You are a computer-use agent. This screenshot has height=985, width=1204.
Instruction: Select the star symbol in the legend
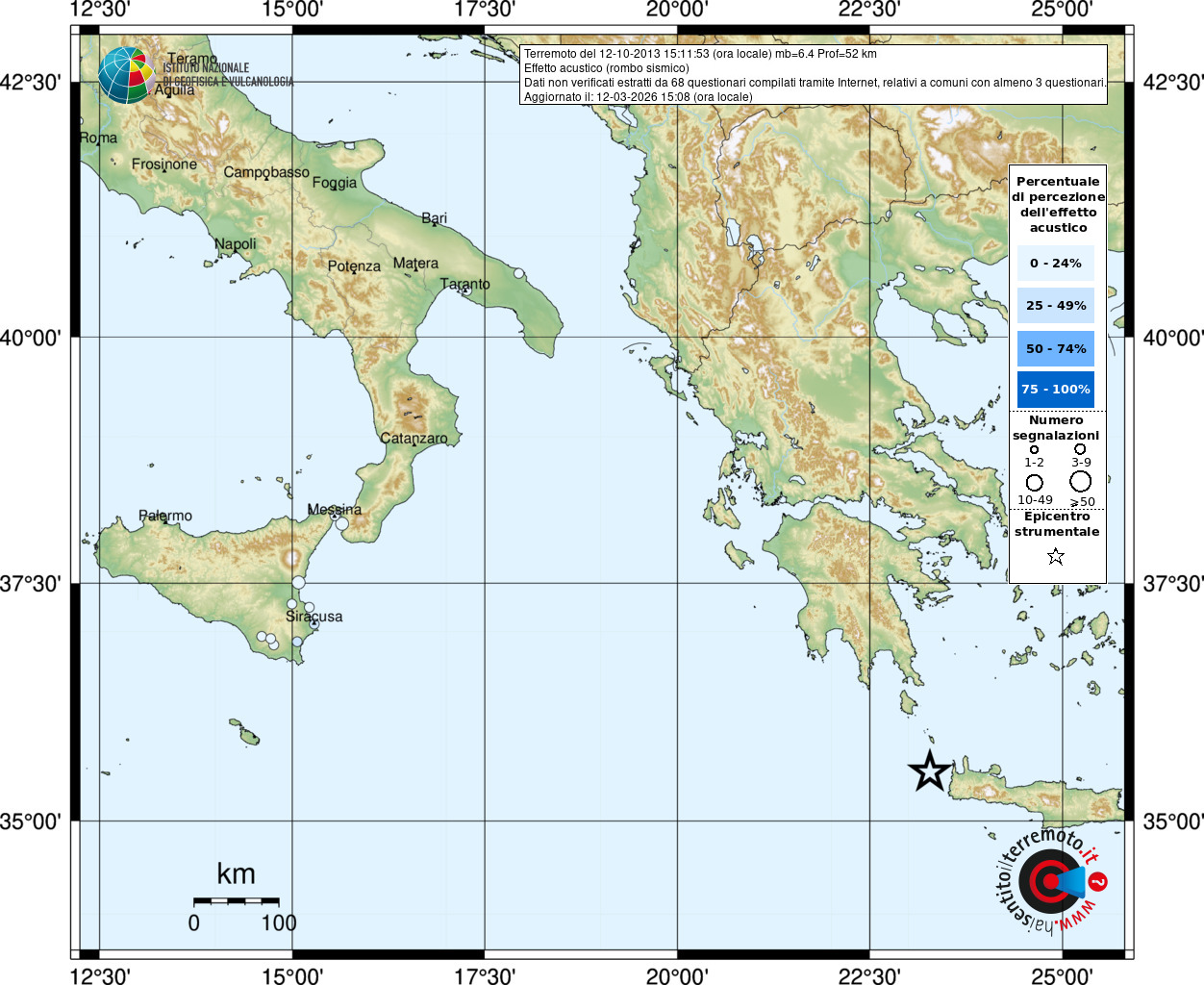1056,556
